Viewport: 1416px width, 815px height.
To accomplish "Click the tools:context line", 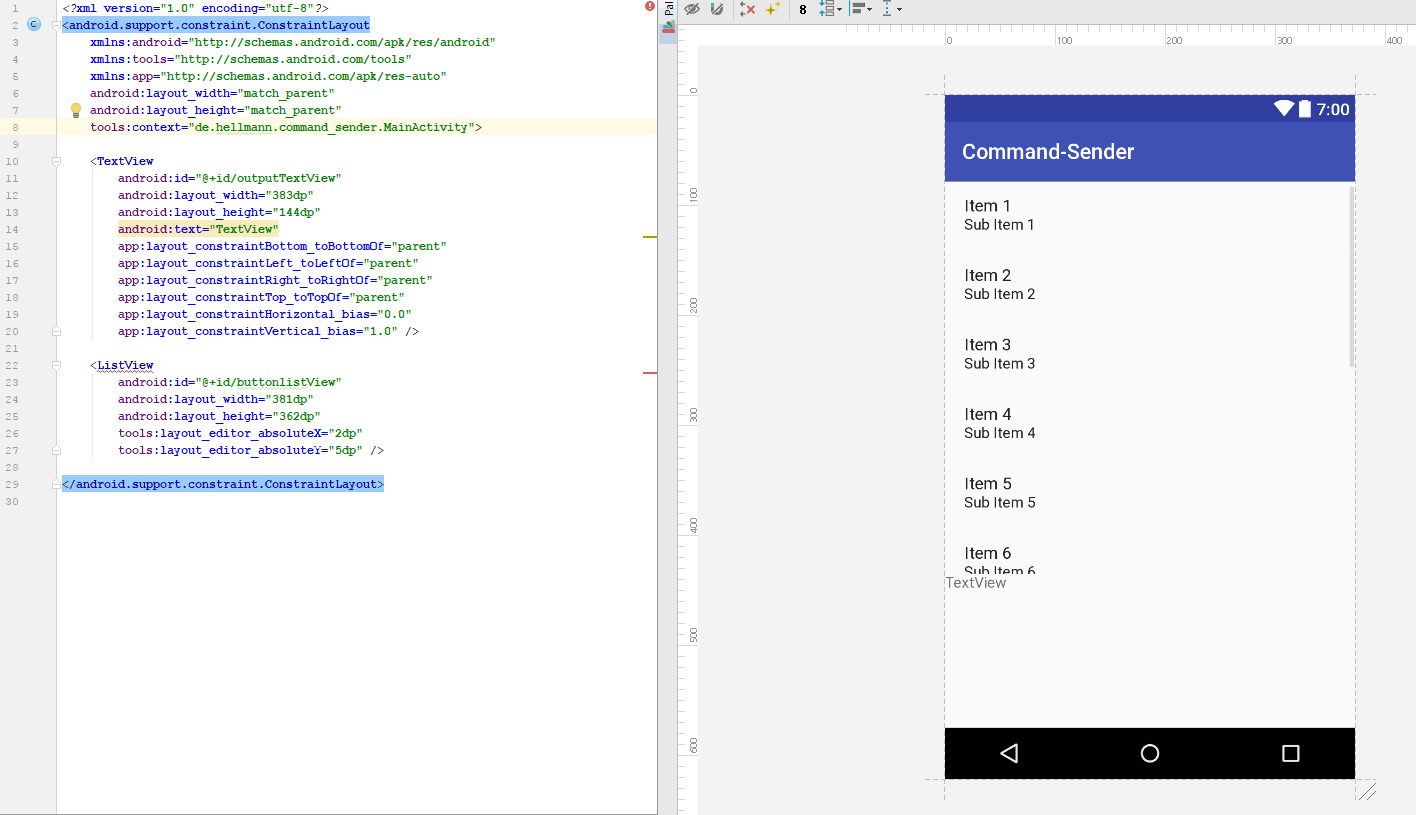I will click(x=286, y=127).
